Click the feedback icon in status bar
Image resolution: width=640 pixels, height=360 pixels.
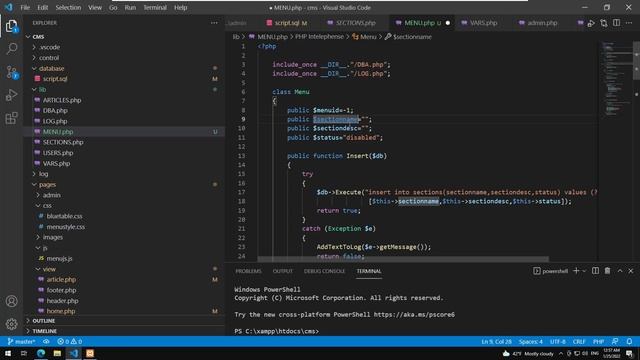[615, 341]
